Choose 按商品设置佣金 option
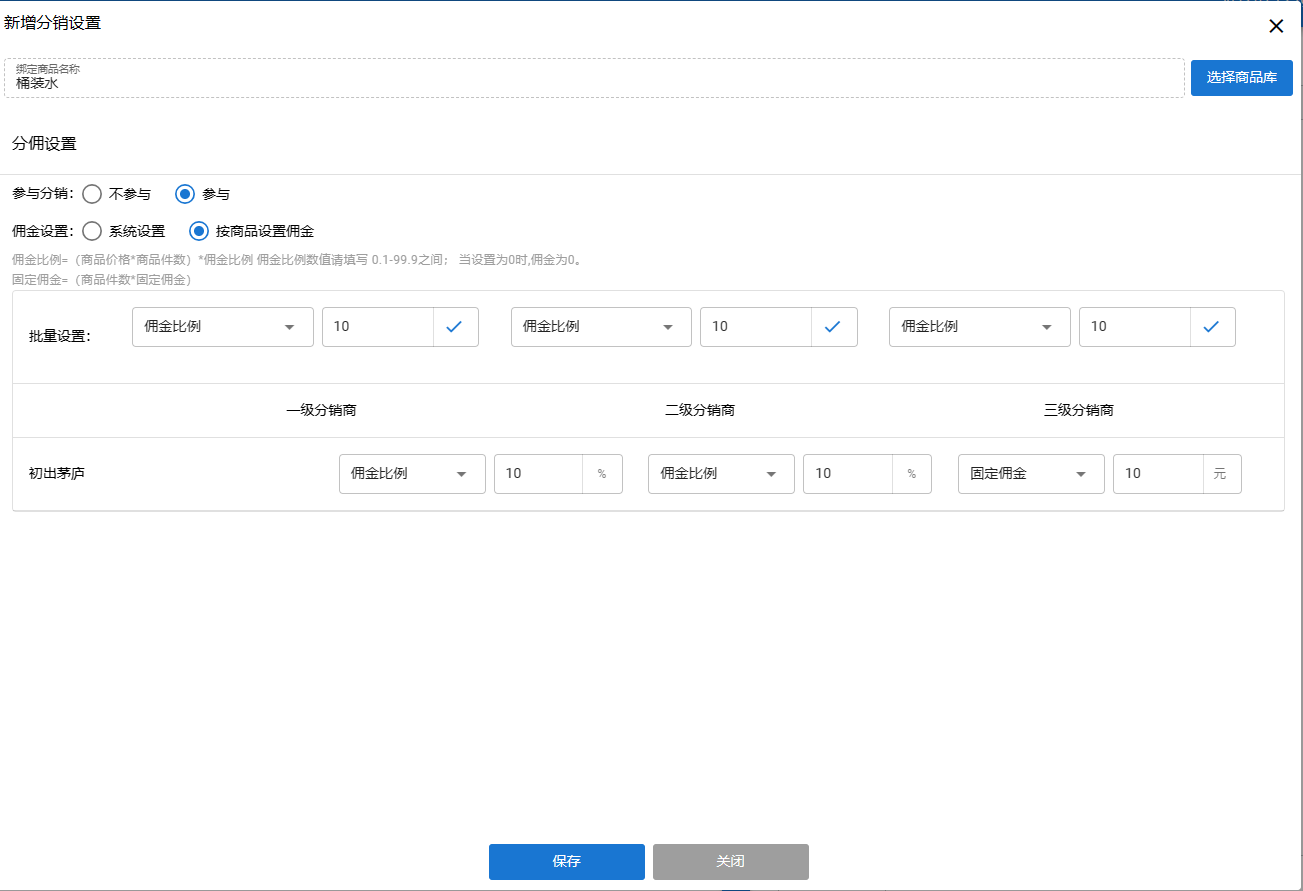 pos(199,231)
